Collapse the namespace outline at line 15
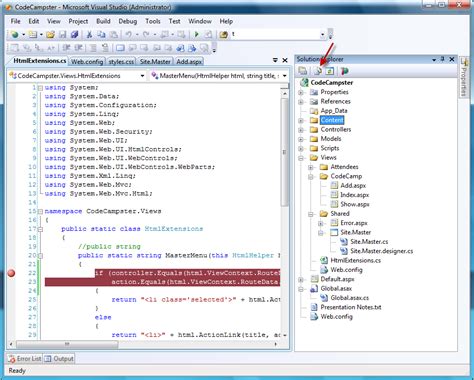The width and height of the screenshot is (474, 380). click(x=40, y=211)
